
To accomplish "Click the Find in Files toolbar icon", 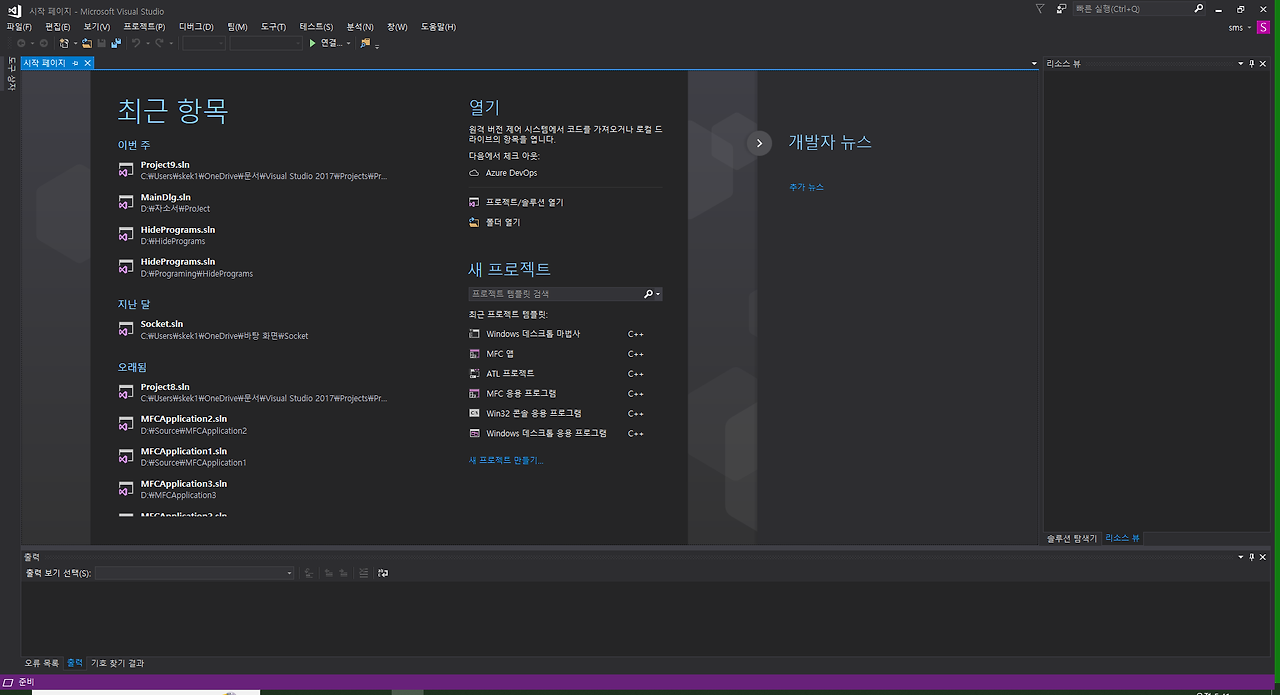I will (x=365, y=43).
